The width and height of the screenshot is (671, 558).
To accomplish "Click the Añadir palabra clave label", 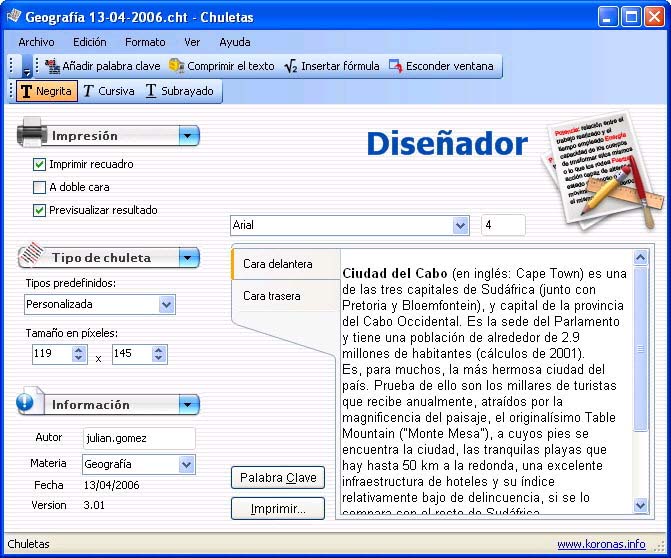I will pos(111,66).
